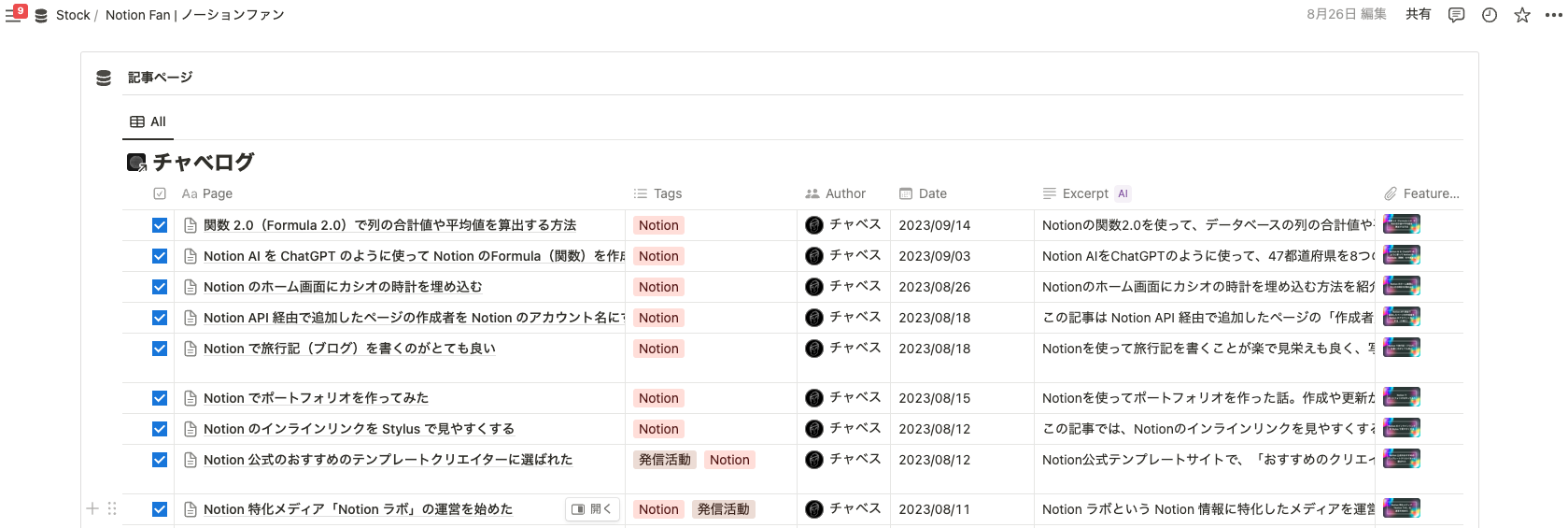Uncheck the Notion API 経由 row checkbox
The width and height of the screenshot is (1568, 528).
160,318
